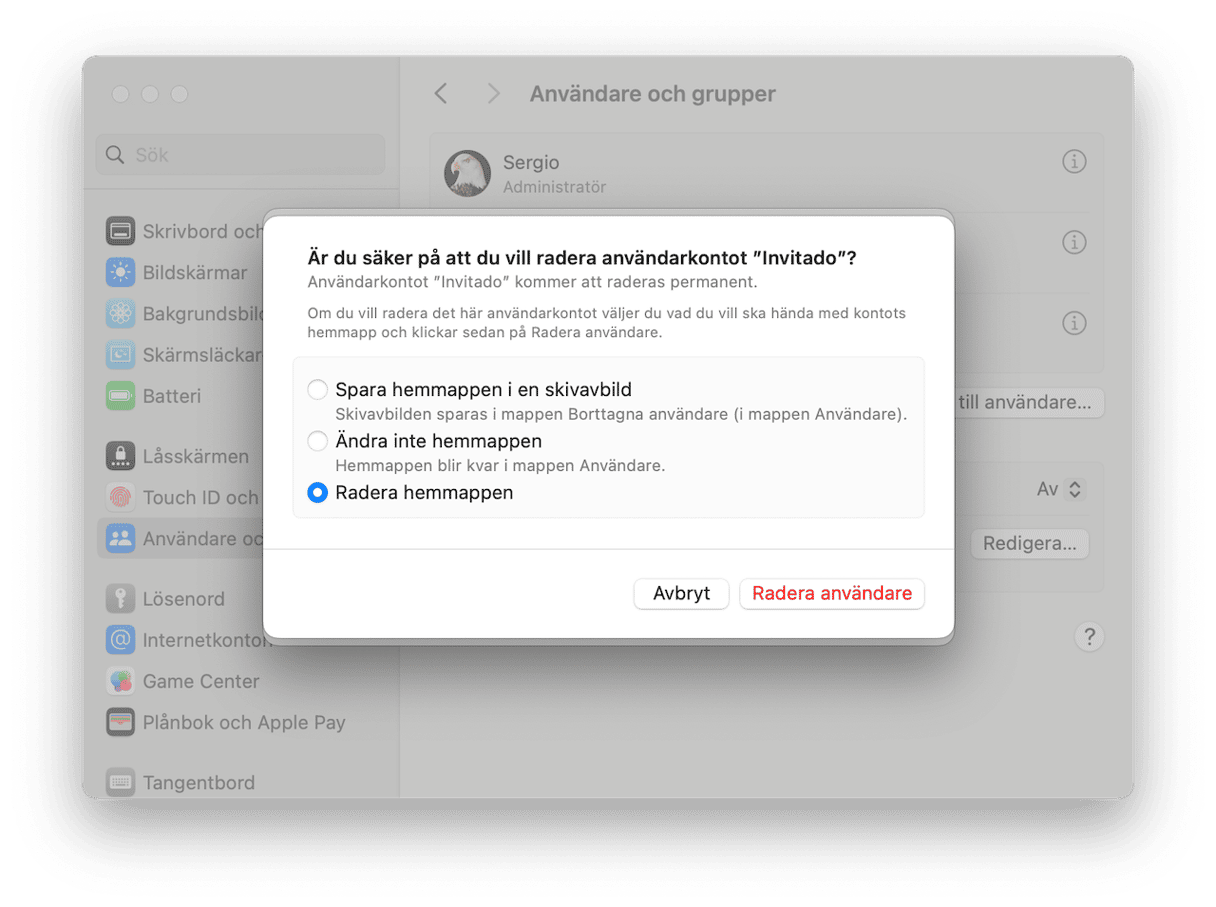
Task: Open Bildskärmar settings icon
Action: tap(121, 272)
